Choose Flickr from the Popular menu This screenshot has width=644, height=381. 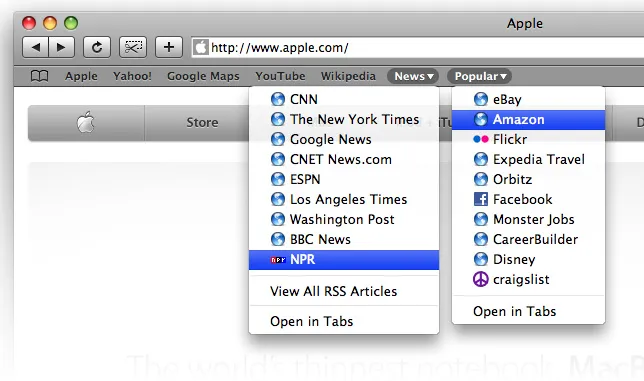[x=528, y=140]
